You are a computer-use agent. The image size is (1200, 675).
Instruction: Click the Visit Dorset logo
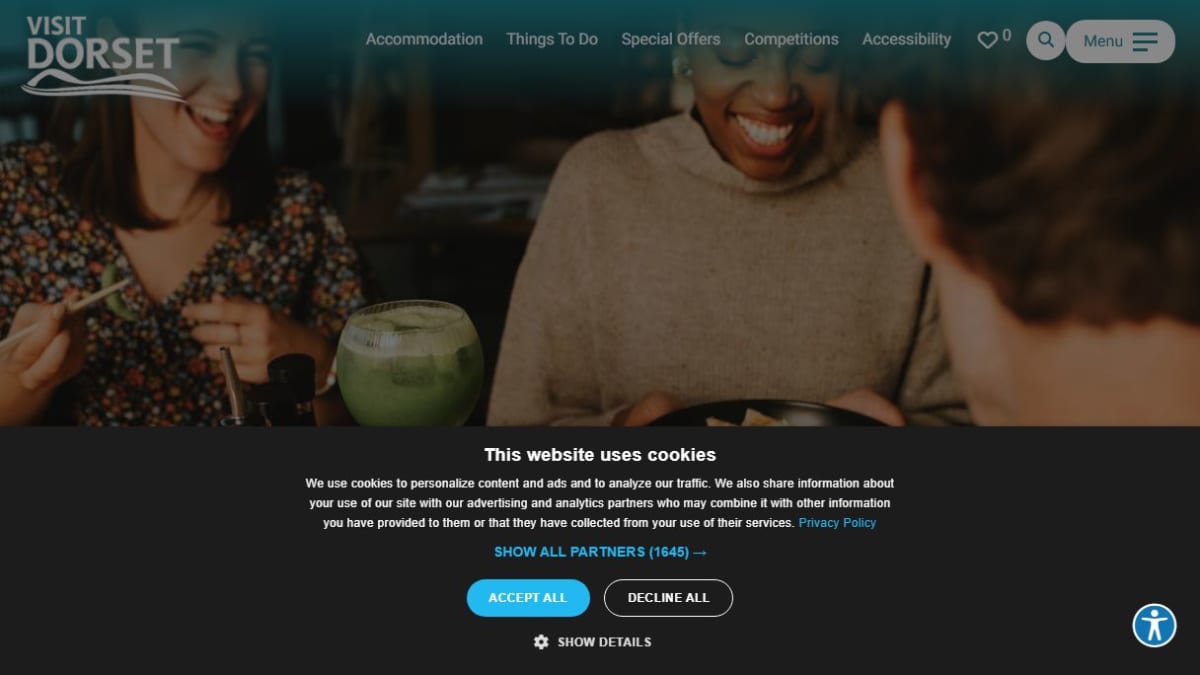point(102,57)
